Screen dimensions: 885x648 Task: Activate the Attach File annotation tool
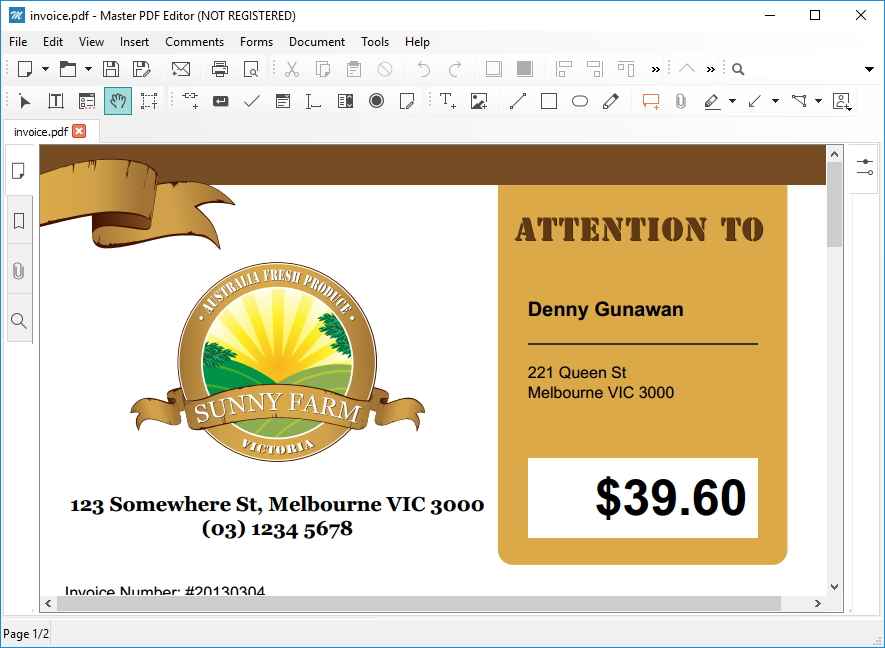coord(680,100)
